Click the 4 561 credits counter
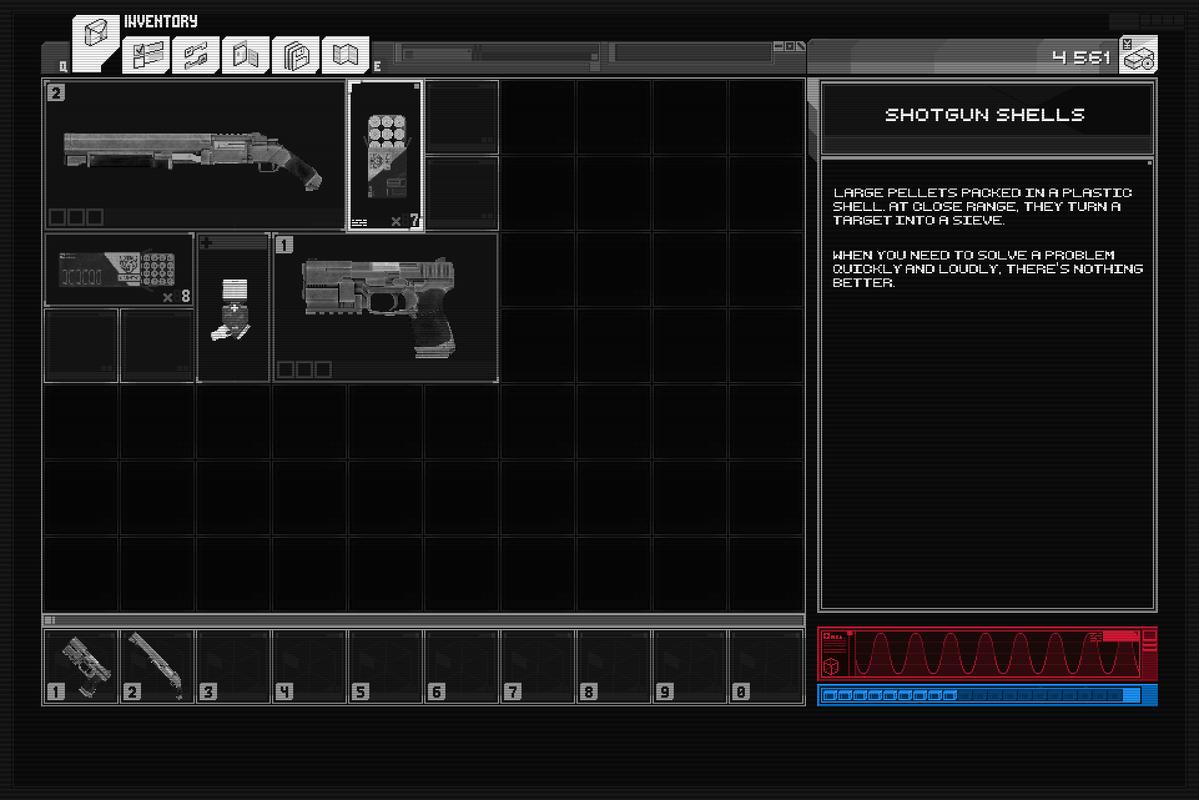Image resolution: width=1199 pixels, height=800 pixels. pos(1080,57)
